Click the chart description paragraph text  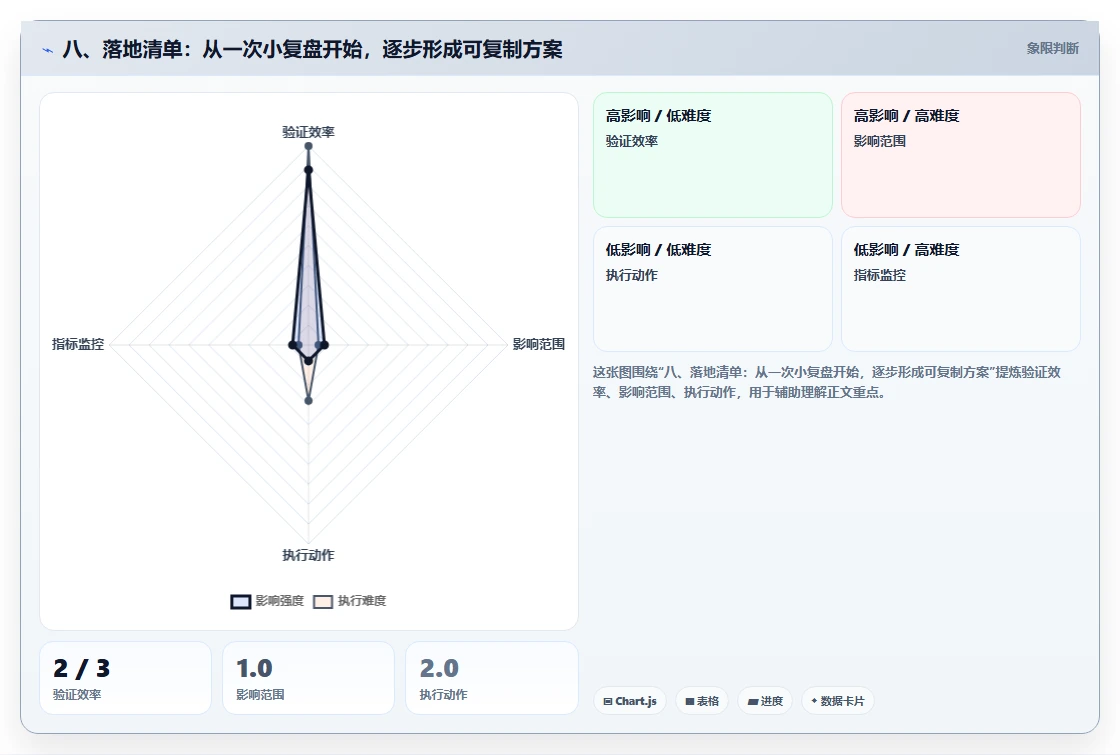click(826, 382)
